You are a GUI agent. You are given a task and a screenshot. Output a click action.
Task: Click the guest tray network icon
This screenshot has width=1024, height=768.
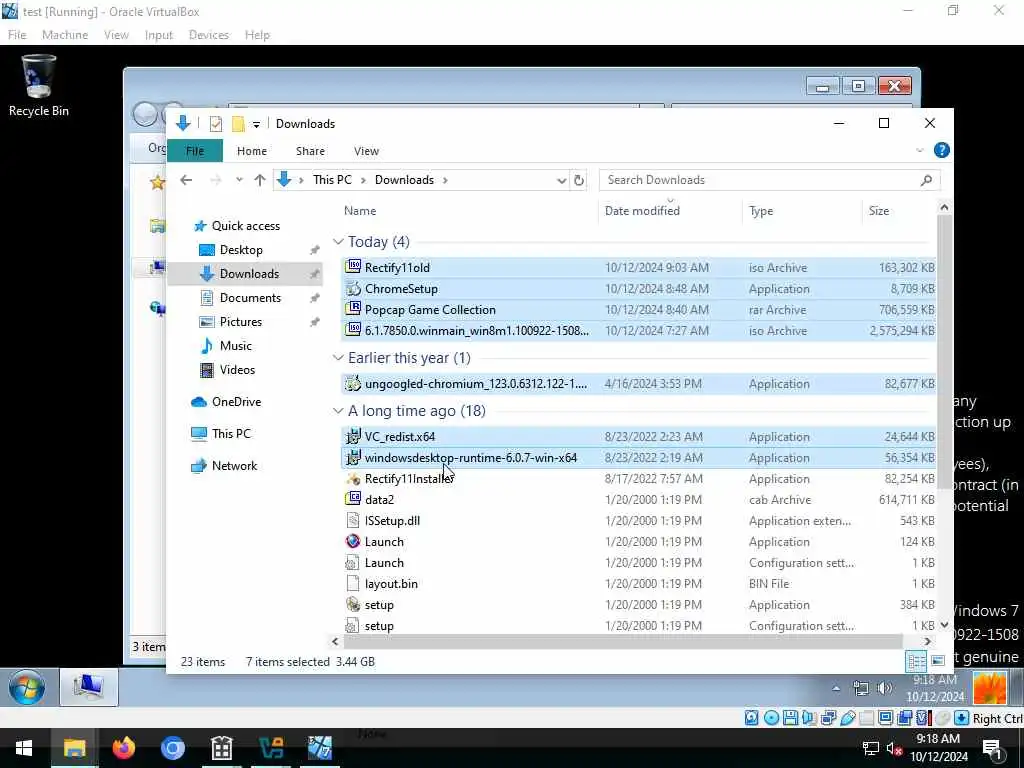pos(861,688)
